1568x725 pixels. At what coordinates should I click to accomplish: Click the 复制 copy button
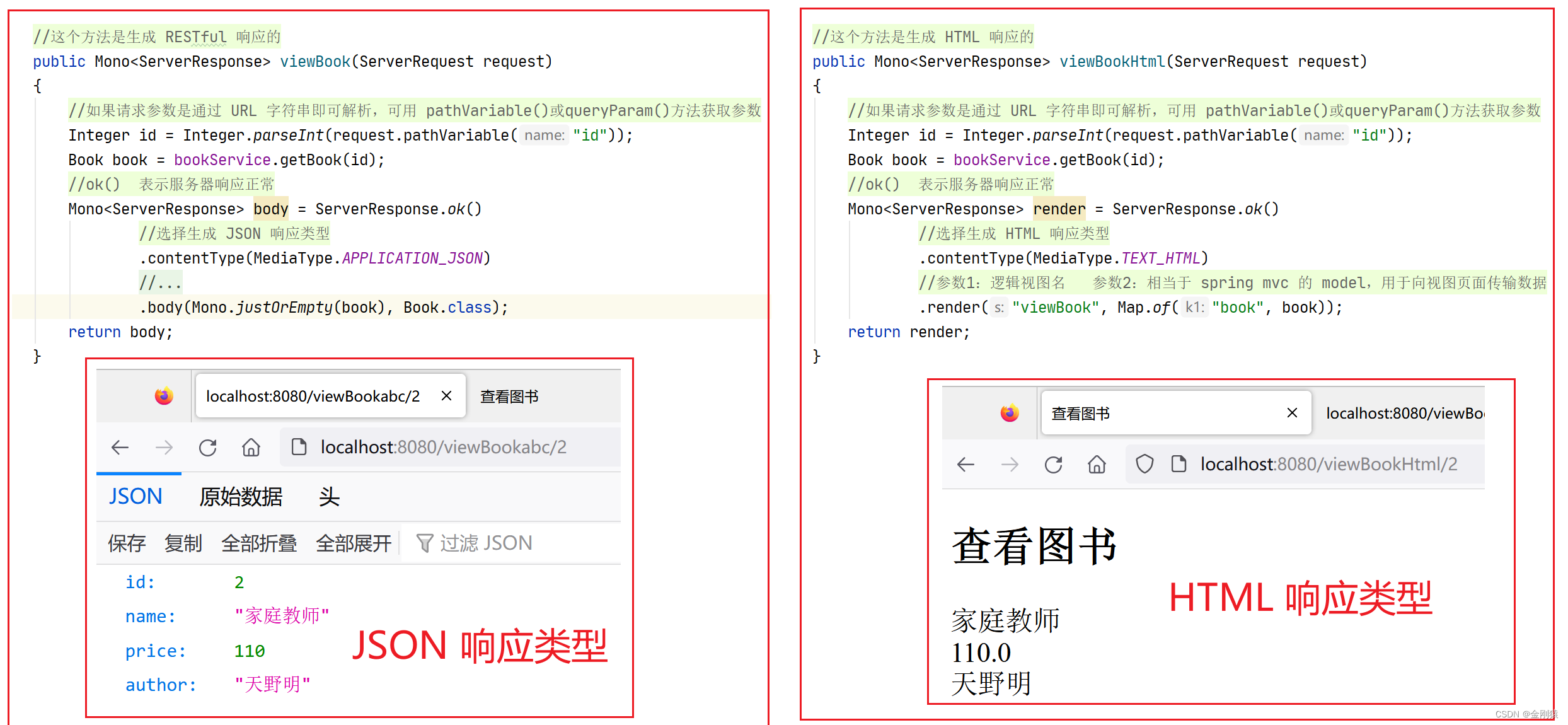coord(183,543)
